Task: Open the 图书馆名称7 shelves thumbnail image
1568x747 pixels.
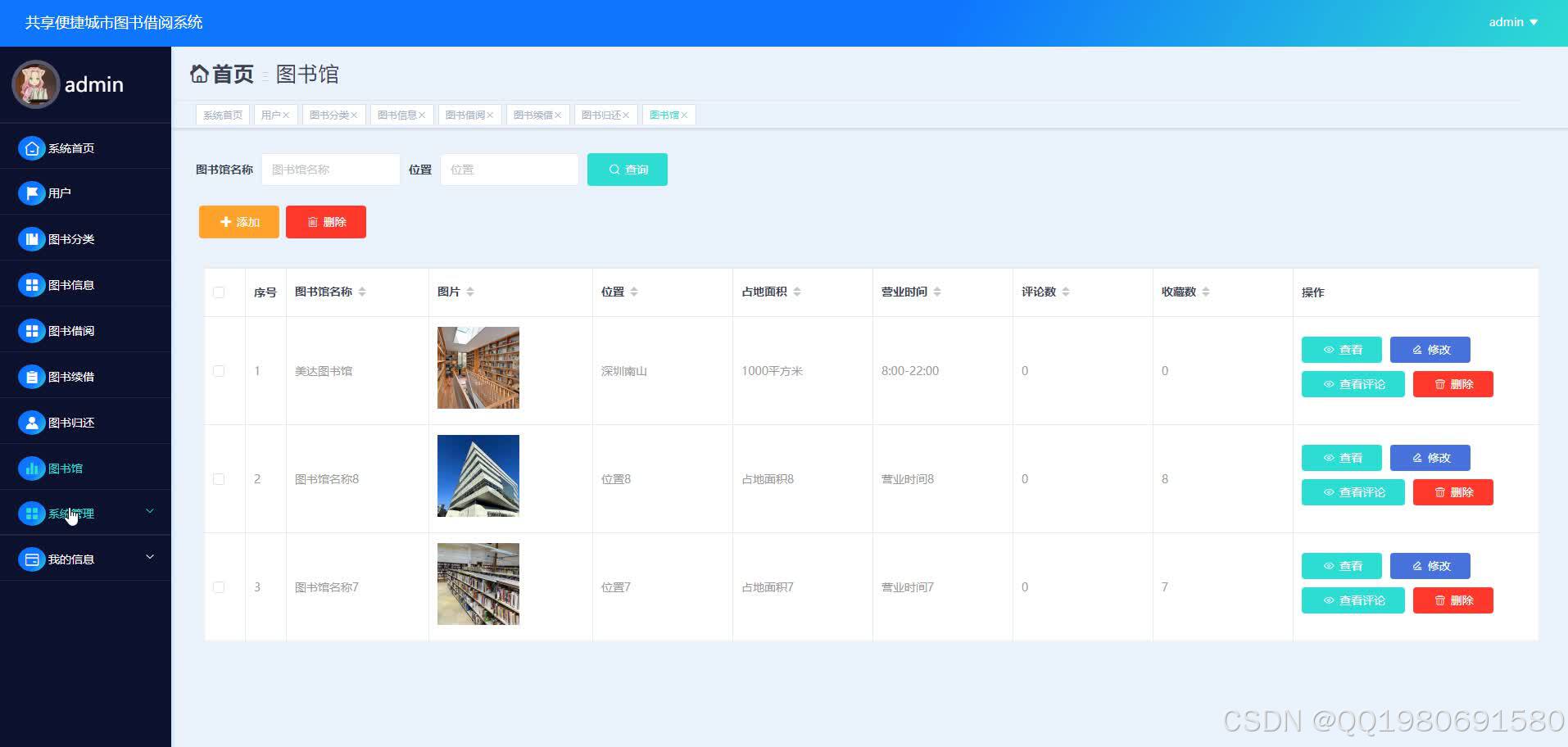Action: [478, 584]
